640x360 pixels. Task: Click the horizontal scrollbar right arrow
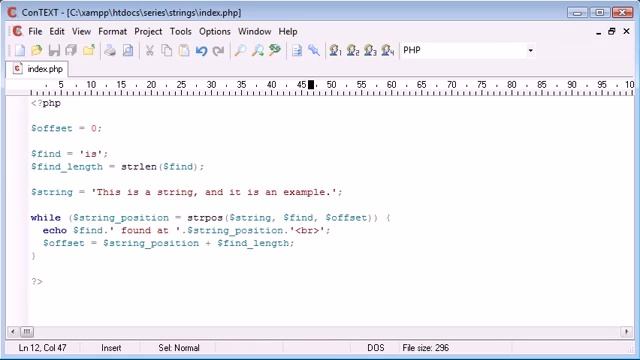coord(627,331)
